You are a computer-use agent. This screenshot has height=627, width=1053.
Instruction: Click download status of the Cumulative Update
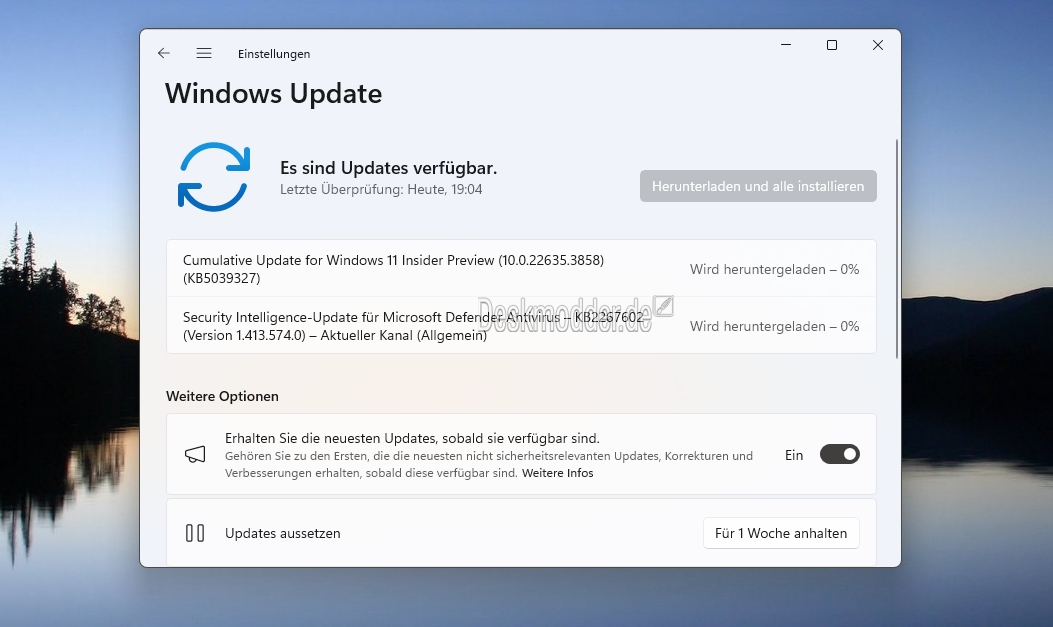(774, 269)
